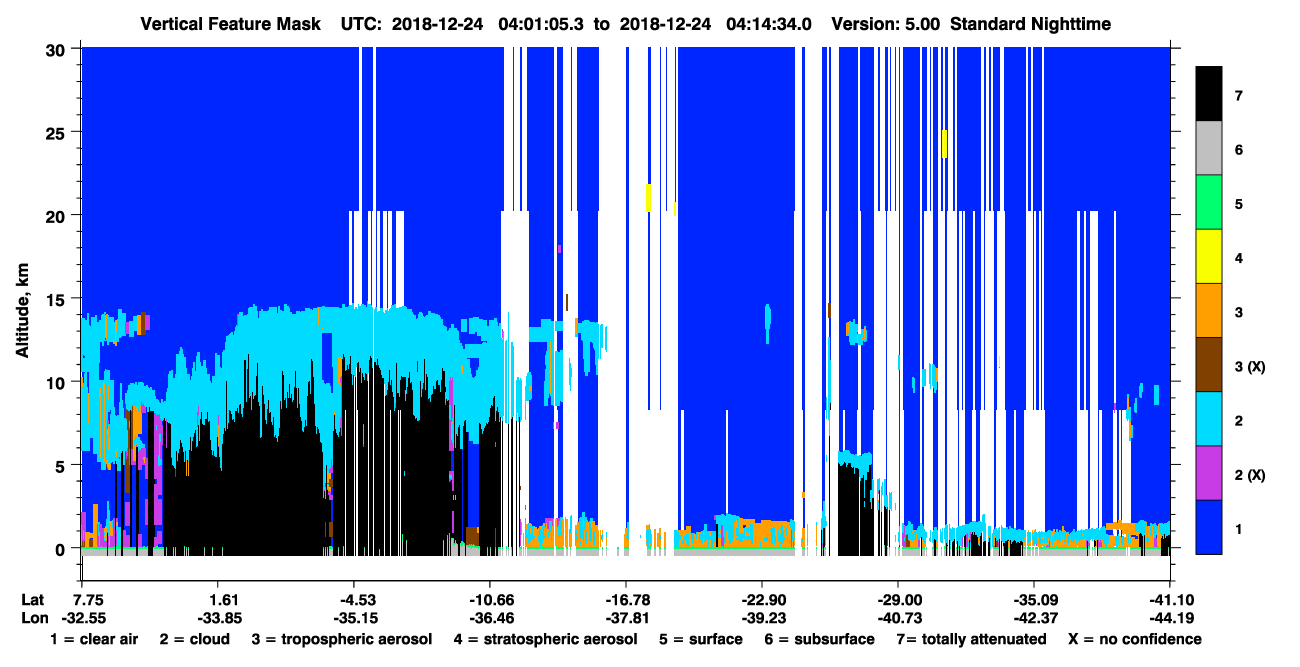Viewport: 1300px width, 667px height.
Task: Click latitude value -4.53
Action: point(354,599)
